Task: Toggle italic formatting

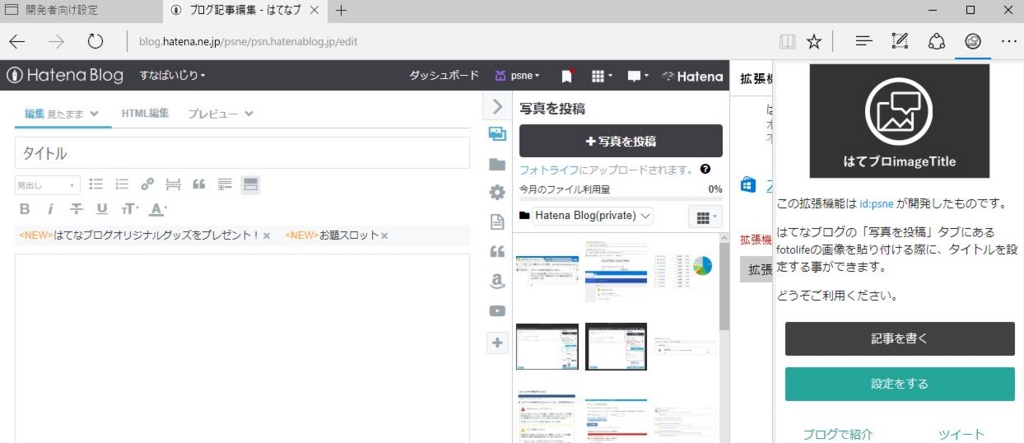Action: tap(50, 209)
